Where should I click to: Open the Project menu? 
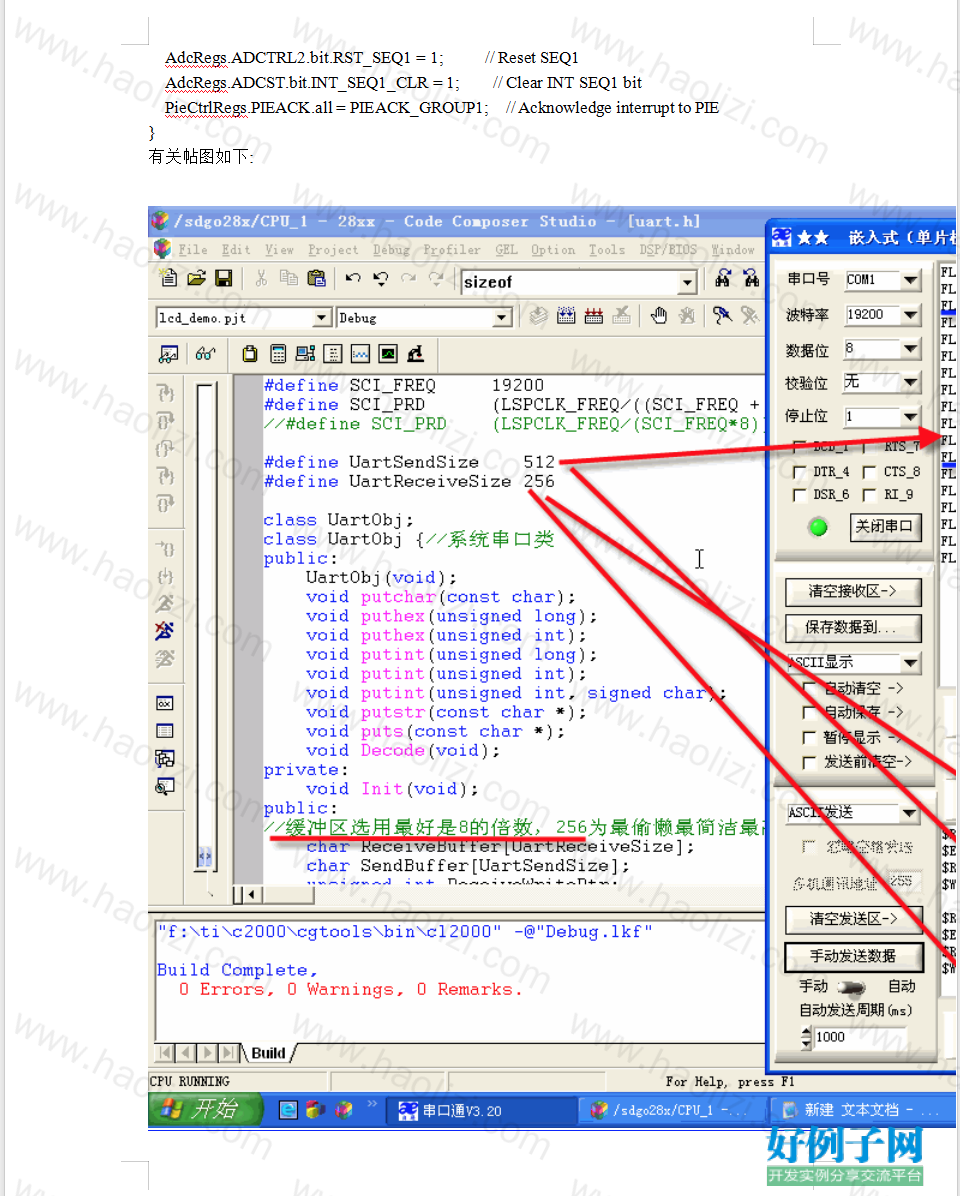[333, 249]
